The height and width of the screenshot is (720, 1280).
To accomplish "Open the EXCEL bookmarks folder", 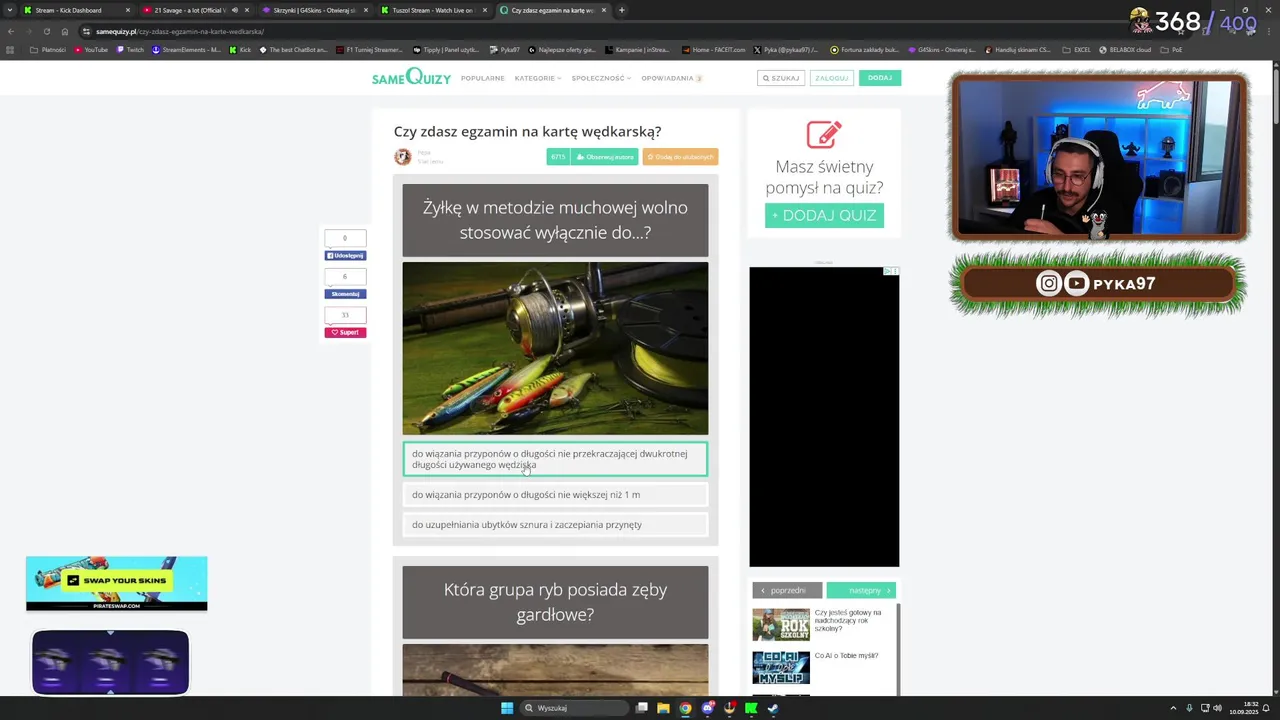I will click(x=1077, y=49).
